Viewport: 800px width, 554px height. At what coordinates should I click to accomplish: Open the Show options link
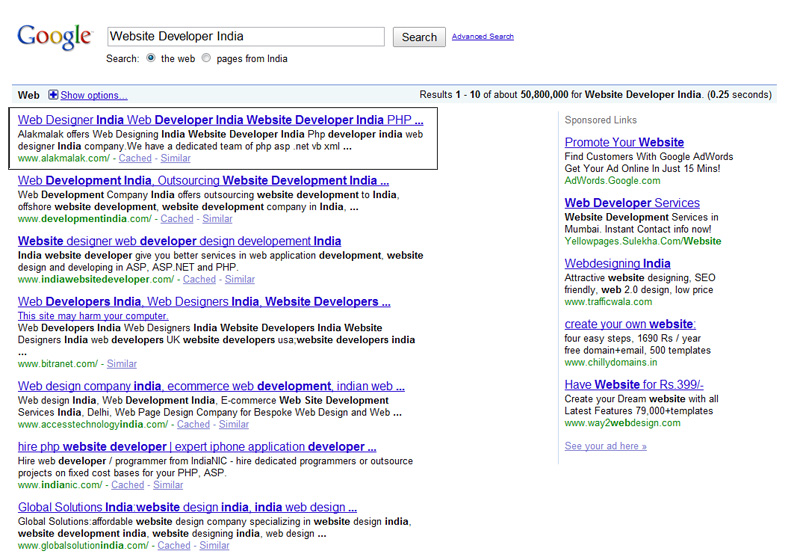pos(94,95)
